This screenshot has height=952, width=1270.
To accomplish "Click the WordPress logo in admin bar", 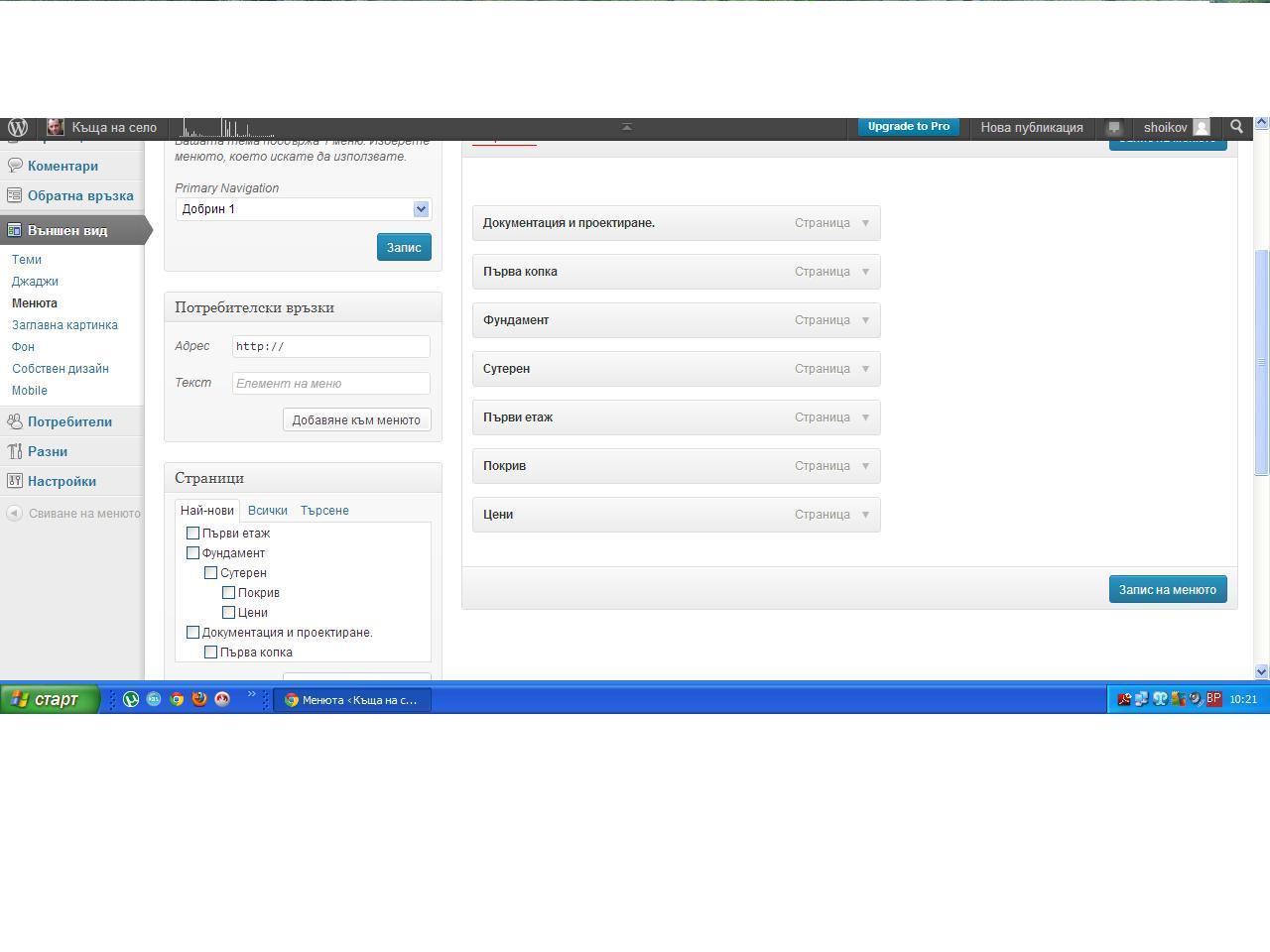I will [x=17, y=128].
